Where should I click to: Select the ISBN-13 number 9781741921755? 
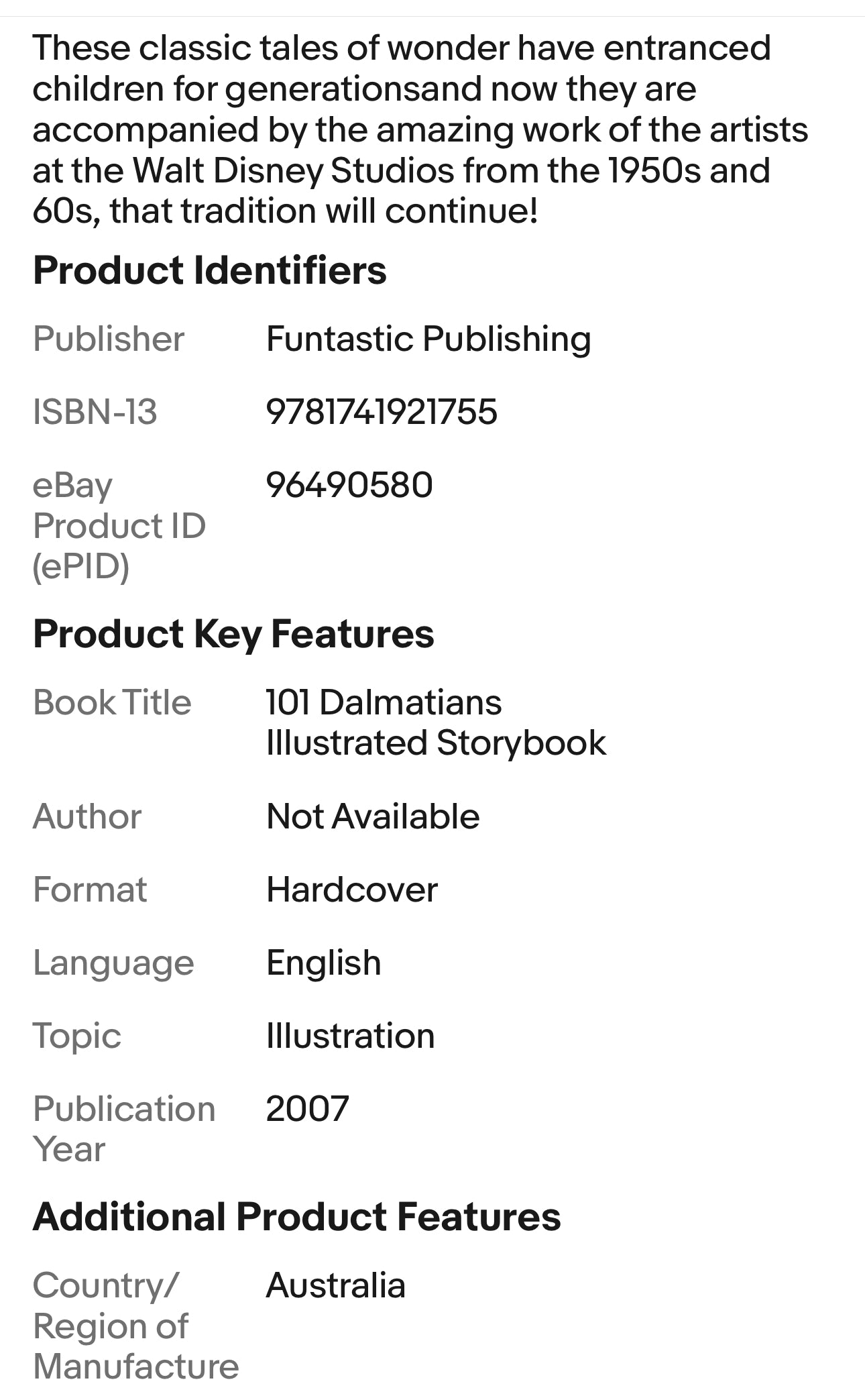pyautogui.click(x=382, y=412)
